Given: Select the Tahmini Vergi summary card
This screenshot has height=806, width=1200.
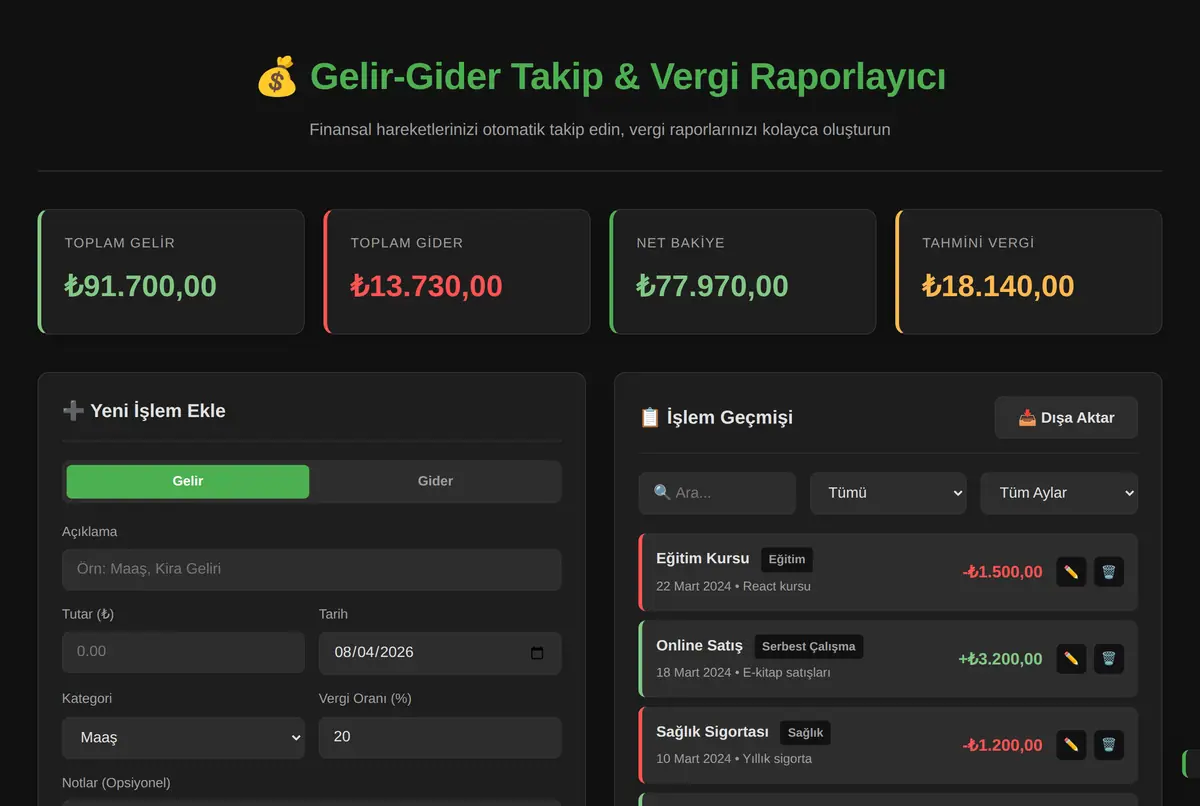Looking at the screenshot, I should coord(1029,272).
